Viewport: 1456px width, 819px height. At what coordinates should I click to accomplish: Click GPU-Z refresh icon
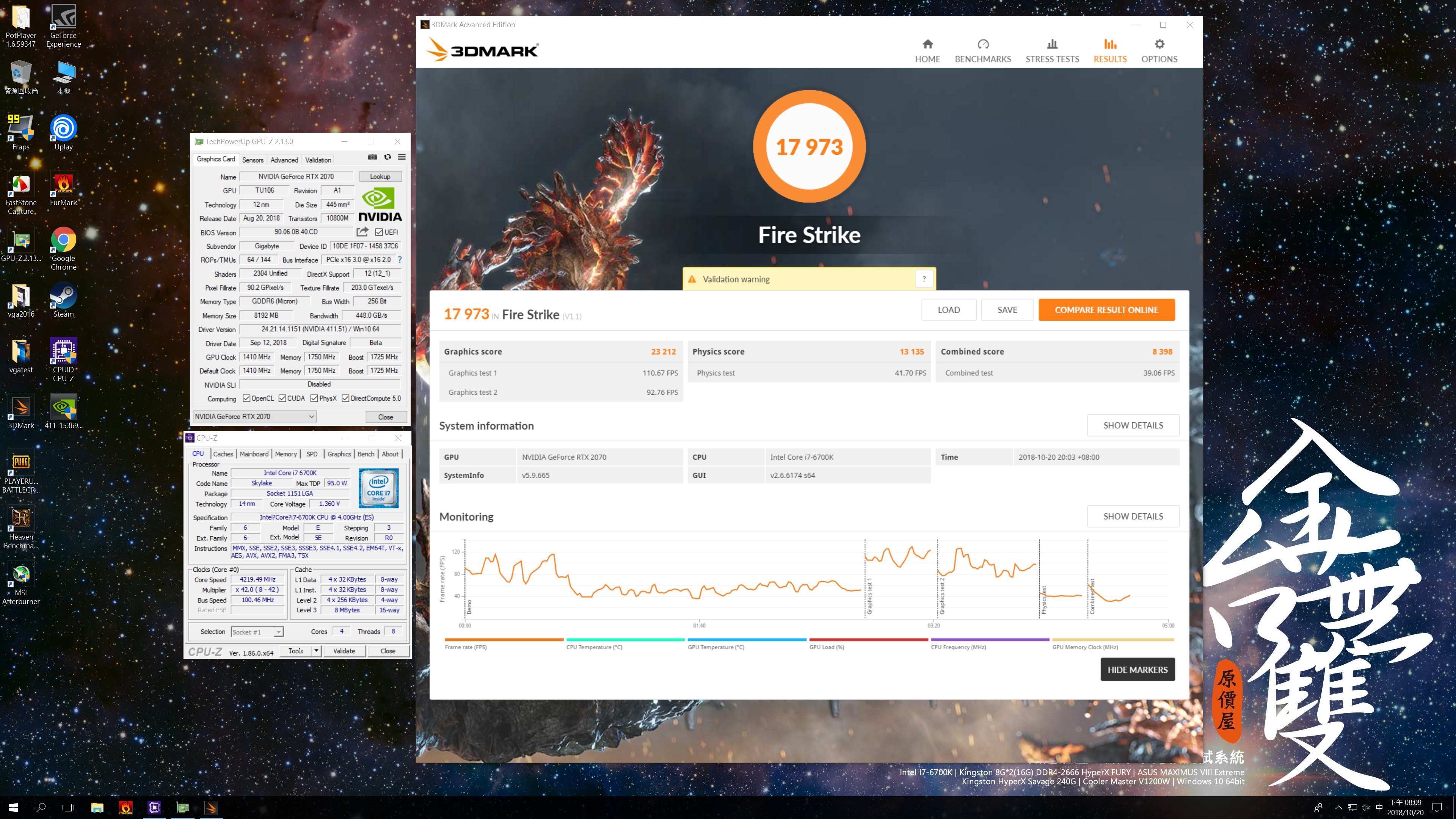click(x=387, y=157)
